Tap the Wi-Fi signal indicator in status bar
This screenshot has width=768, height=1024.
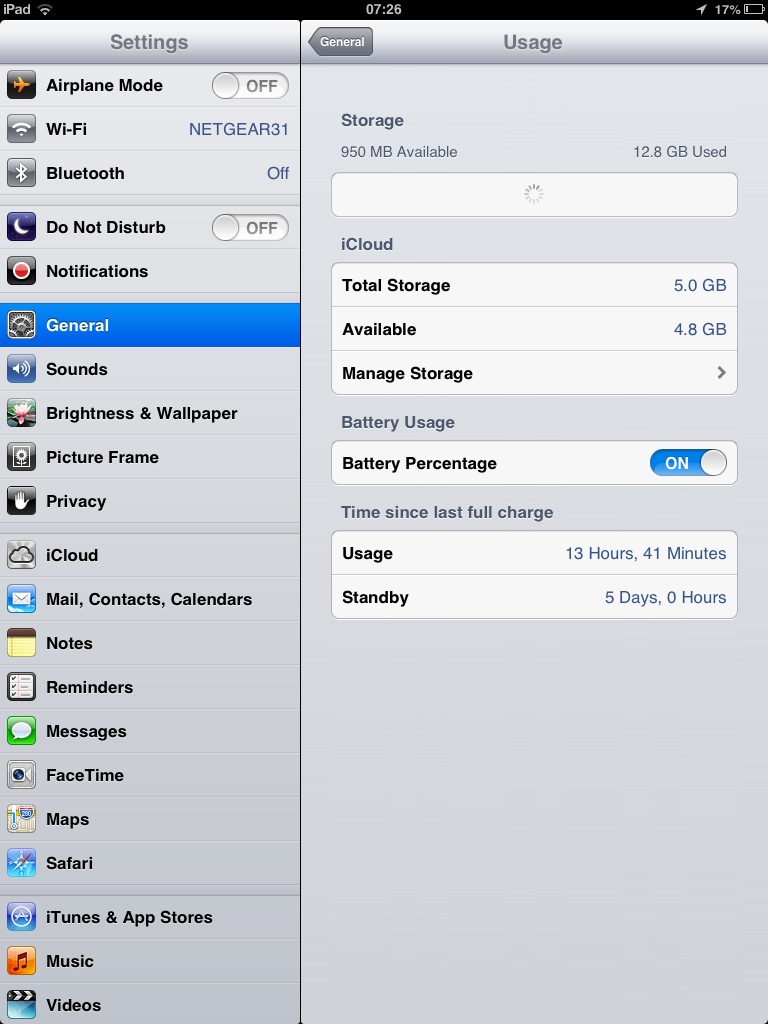tap(44, 9)
